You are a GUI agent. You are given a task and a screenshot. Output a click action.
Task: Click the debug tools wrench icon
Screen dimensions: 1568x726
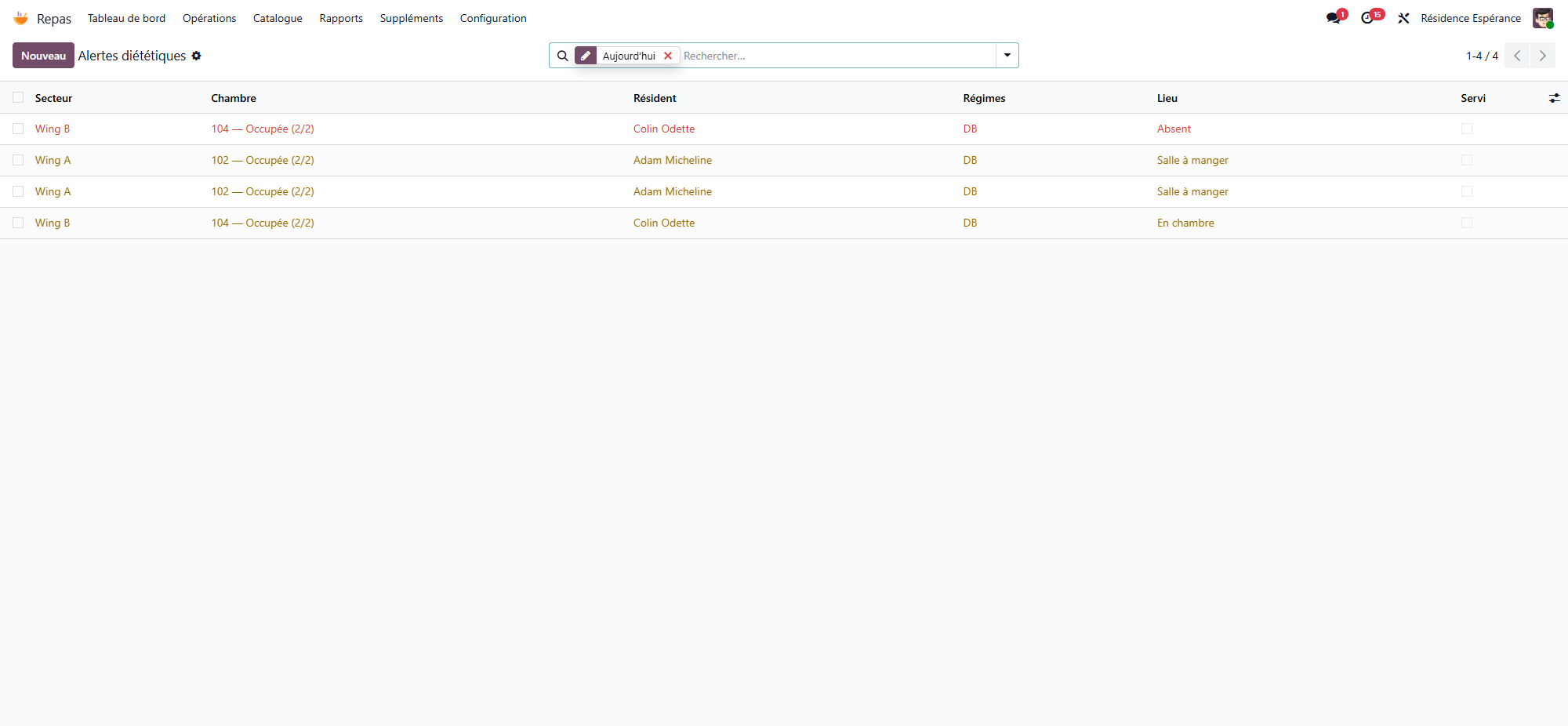pos(1403,18)
